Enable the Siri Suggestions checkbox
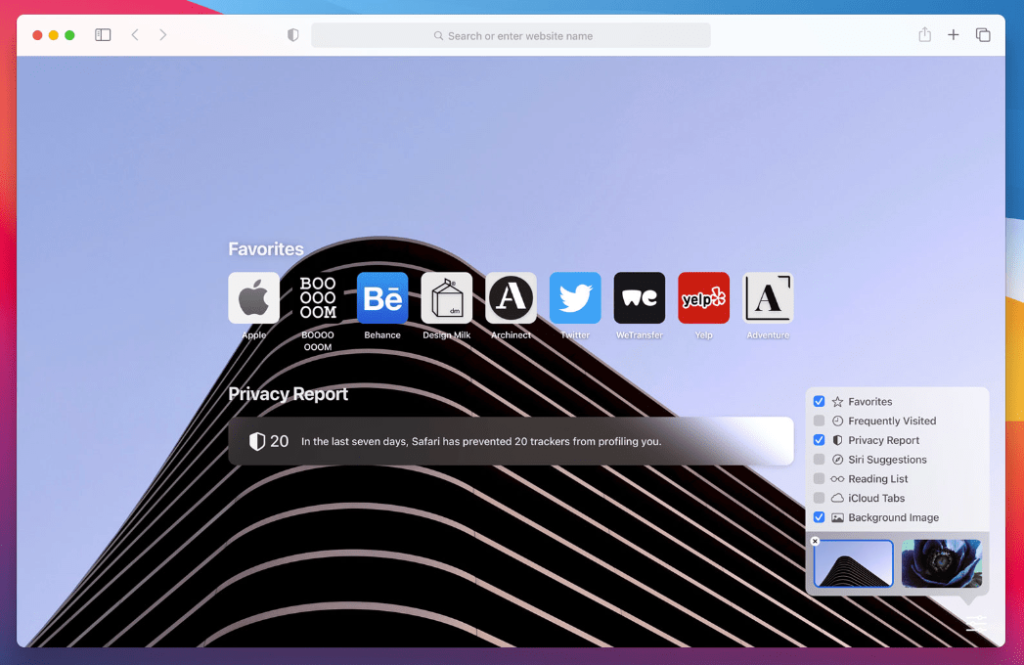The width and height of the screenshot is (1024, 665). [819, 459]
